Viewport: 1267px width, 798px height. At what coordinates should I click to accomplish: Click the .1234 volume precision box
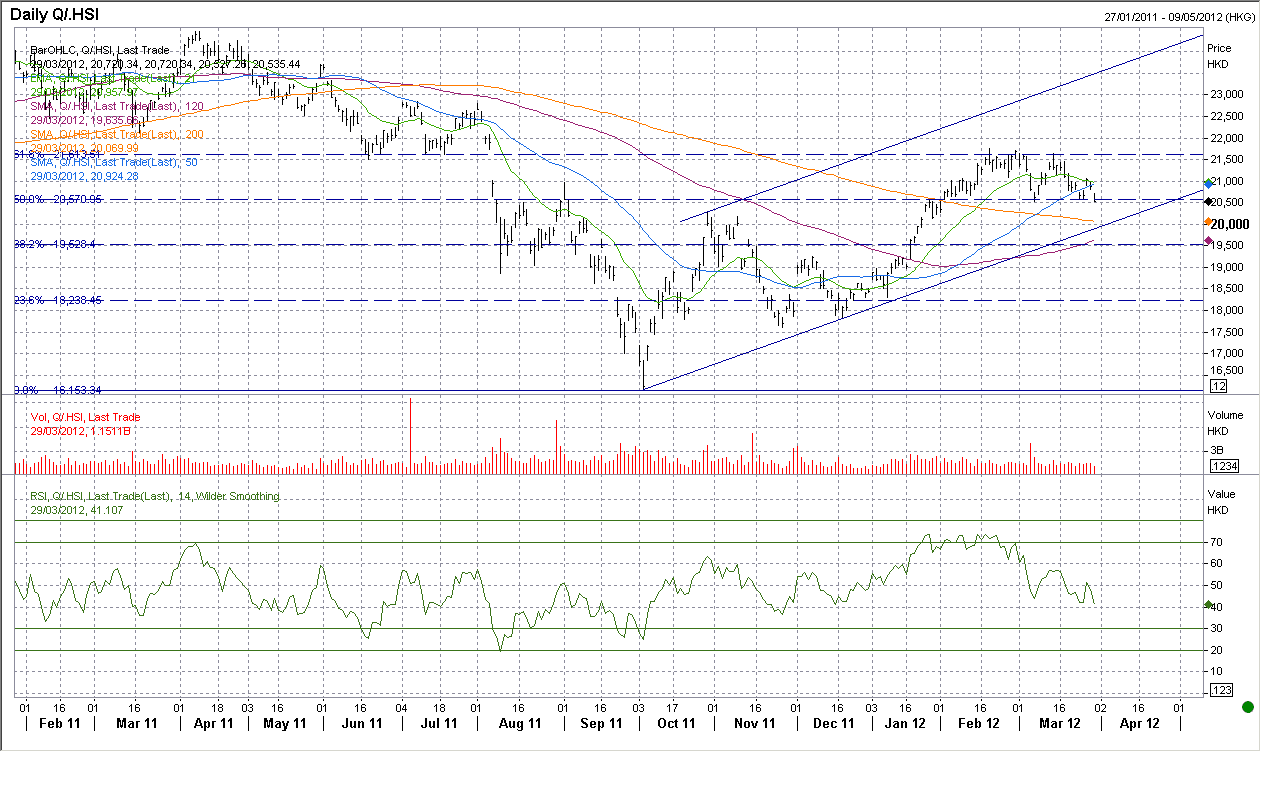coord(1223,466)
